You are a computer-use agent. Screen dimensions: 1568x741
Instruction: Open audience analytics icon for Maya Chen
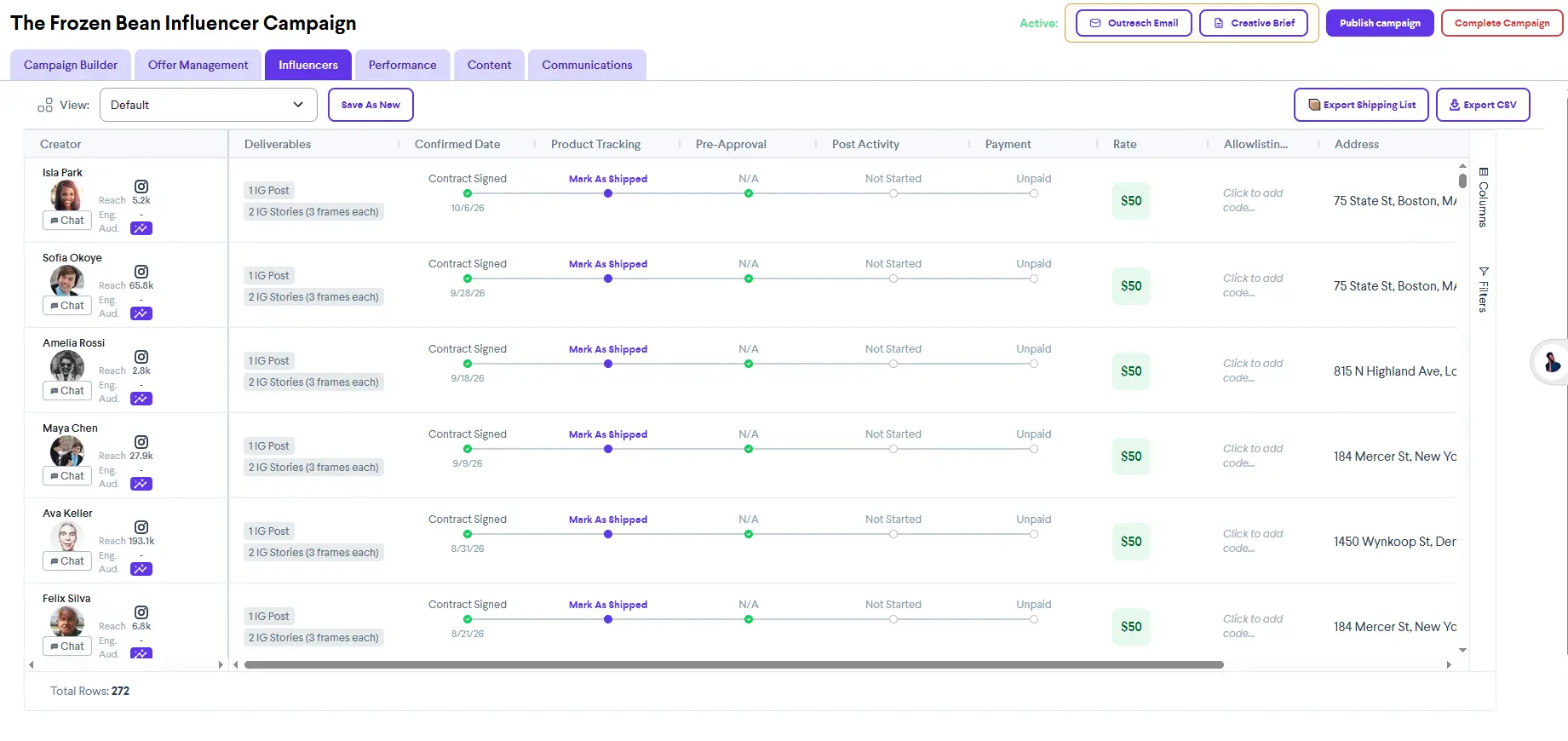[x=141, y=484]
